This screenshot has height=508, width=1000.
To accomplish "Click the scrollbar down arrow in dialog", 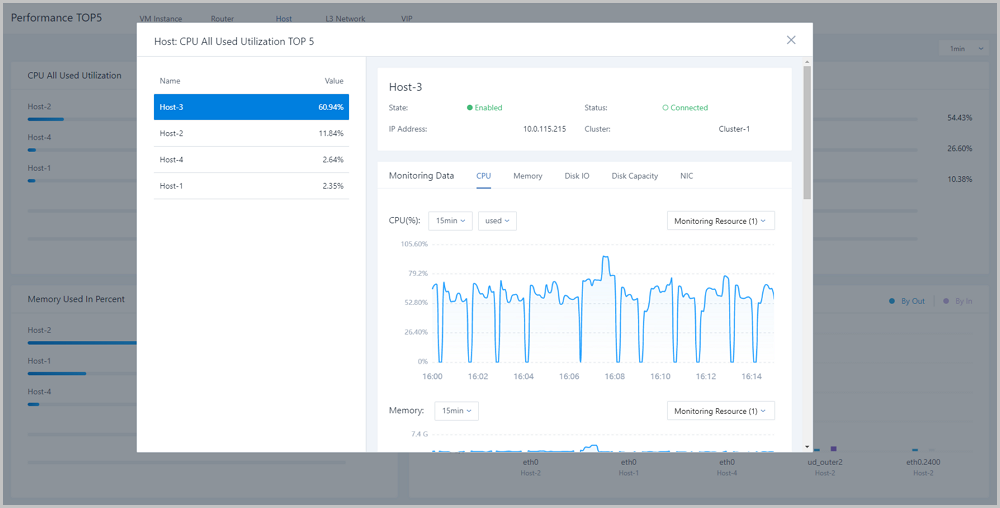I will click(807, 447).
